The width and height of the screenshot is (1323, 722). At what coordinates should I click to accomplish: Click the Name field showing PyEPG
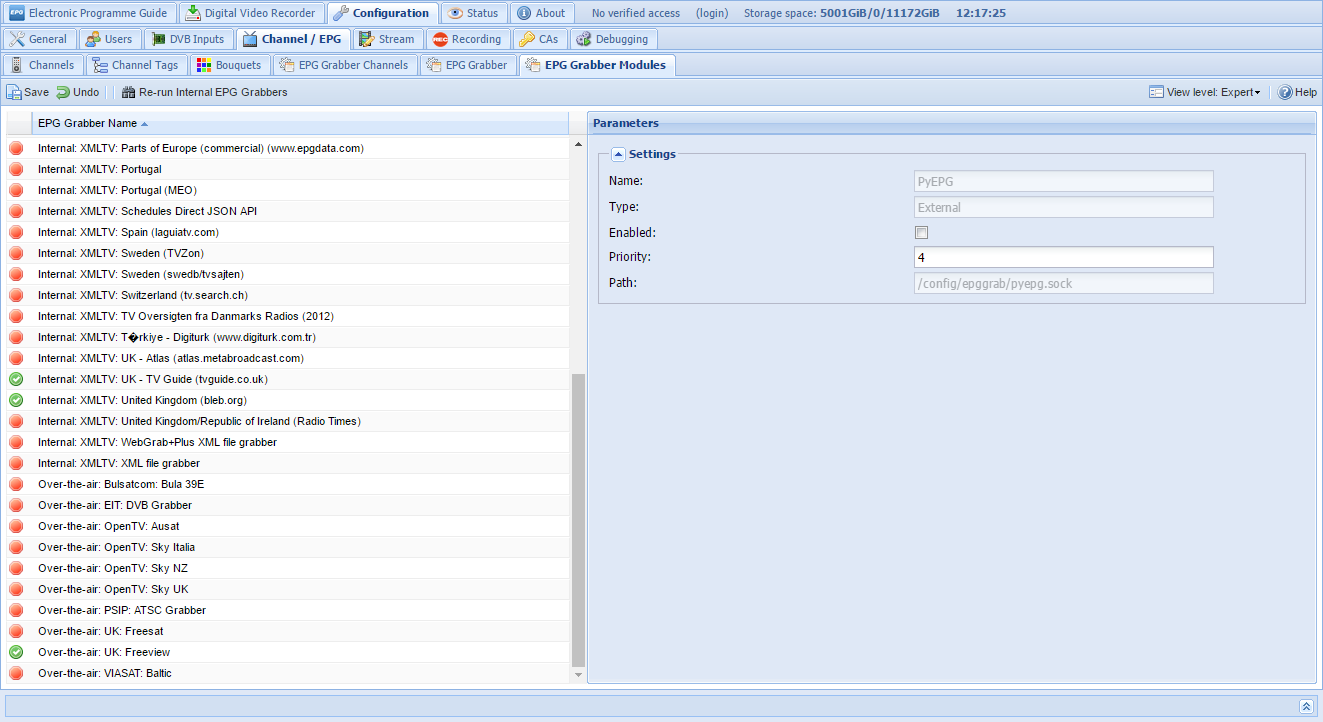click(1064, 181)
